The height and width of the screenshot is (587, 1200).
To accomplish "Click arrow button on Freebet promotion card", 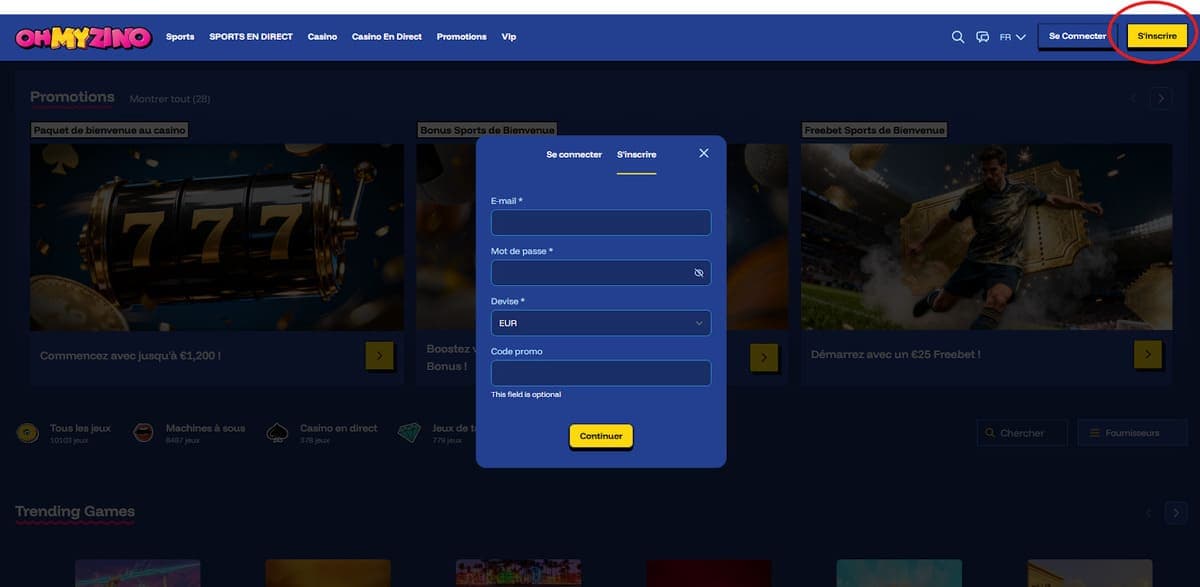I will (x=1148, y=355).
